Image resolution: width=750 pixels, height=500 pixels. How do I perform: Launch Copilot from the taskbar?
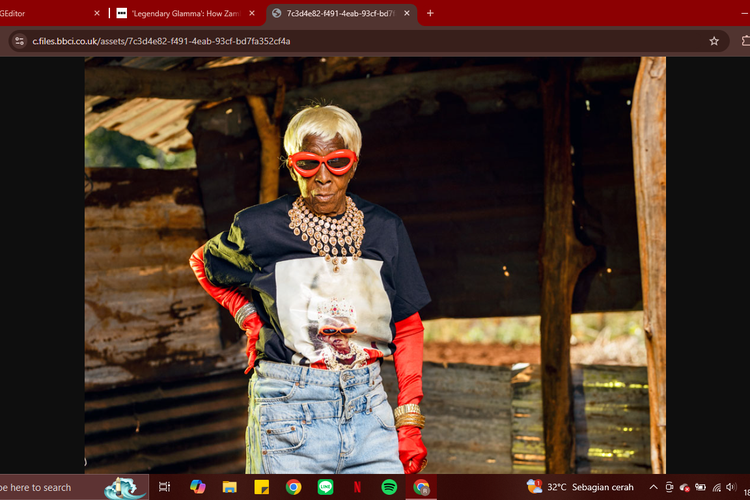click(x=197, y=487)
